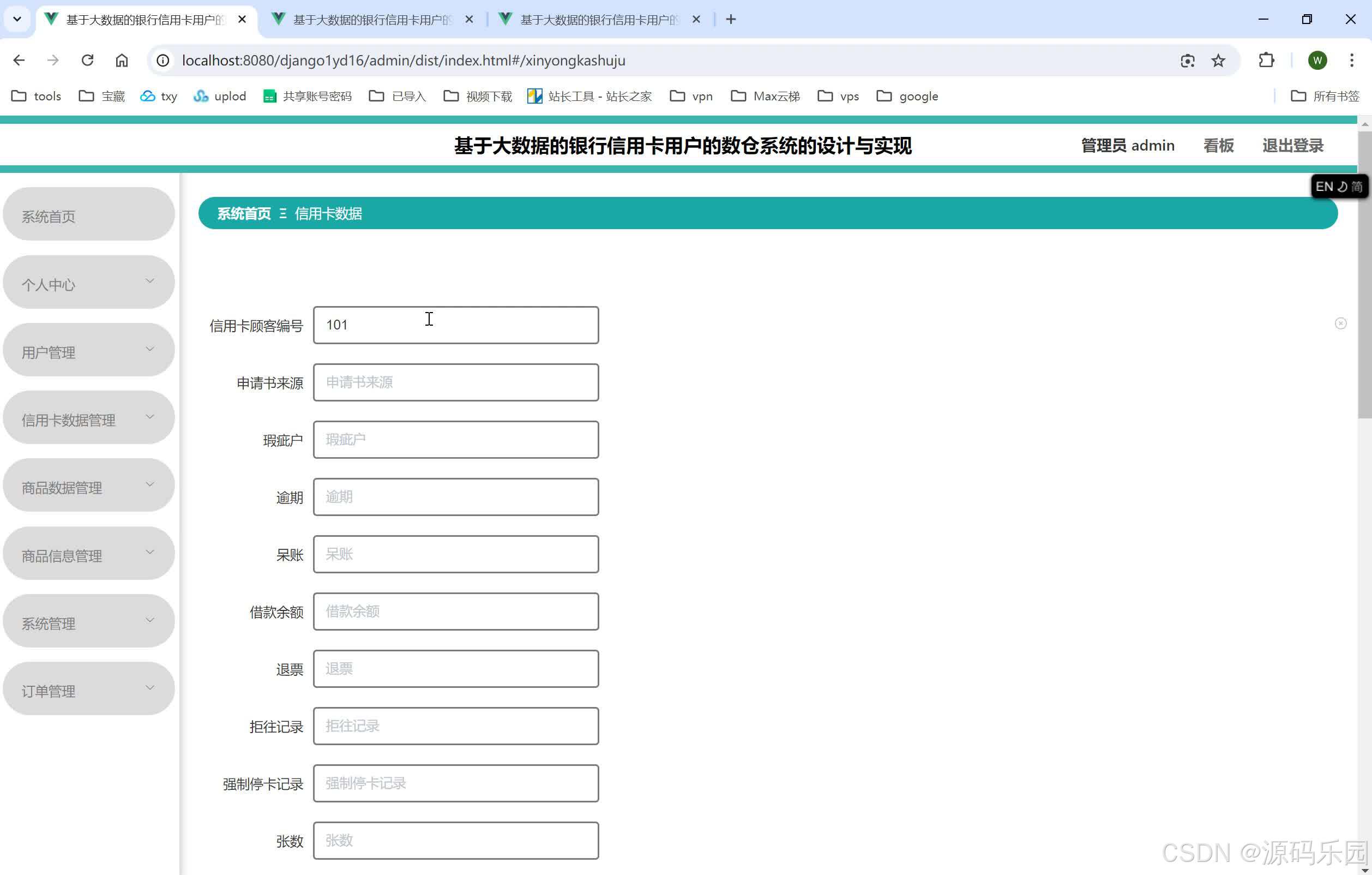Open the 看板 dashboard link
The width and height of the screenshot is (1372, 875).
pyautogui.click(x=1218, y=146)
